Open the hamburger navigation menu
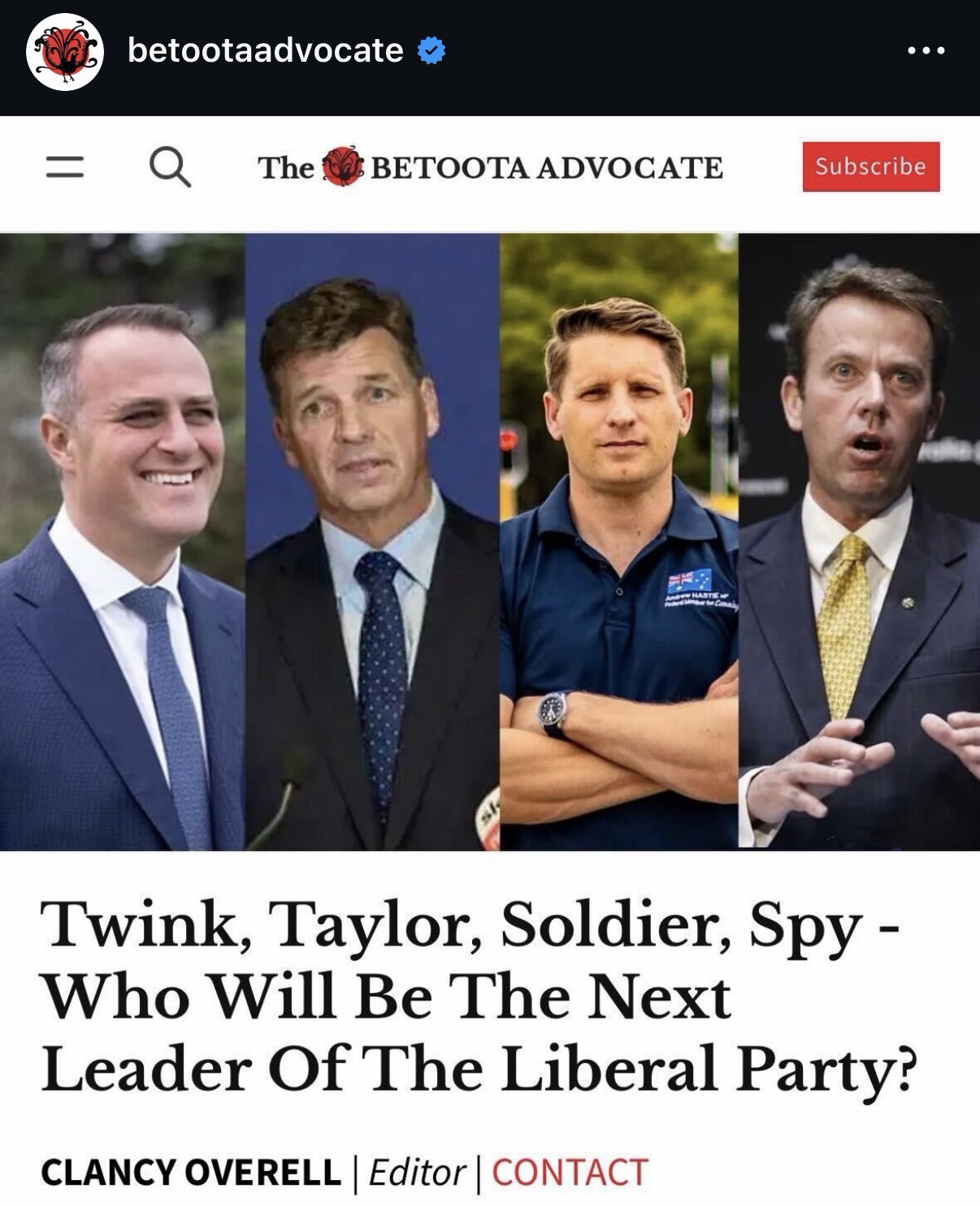Screen dimensions: 980x1206 (x=64, y=167)
